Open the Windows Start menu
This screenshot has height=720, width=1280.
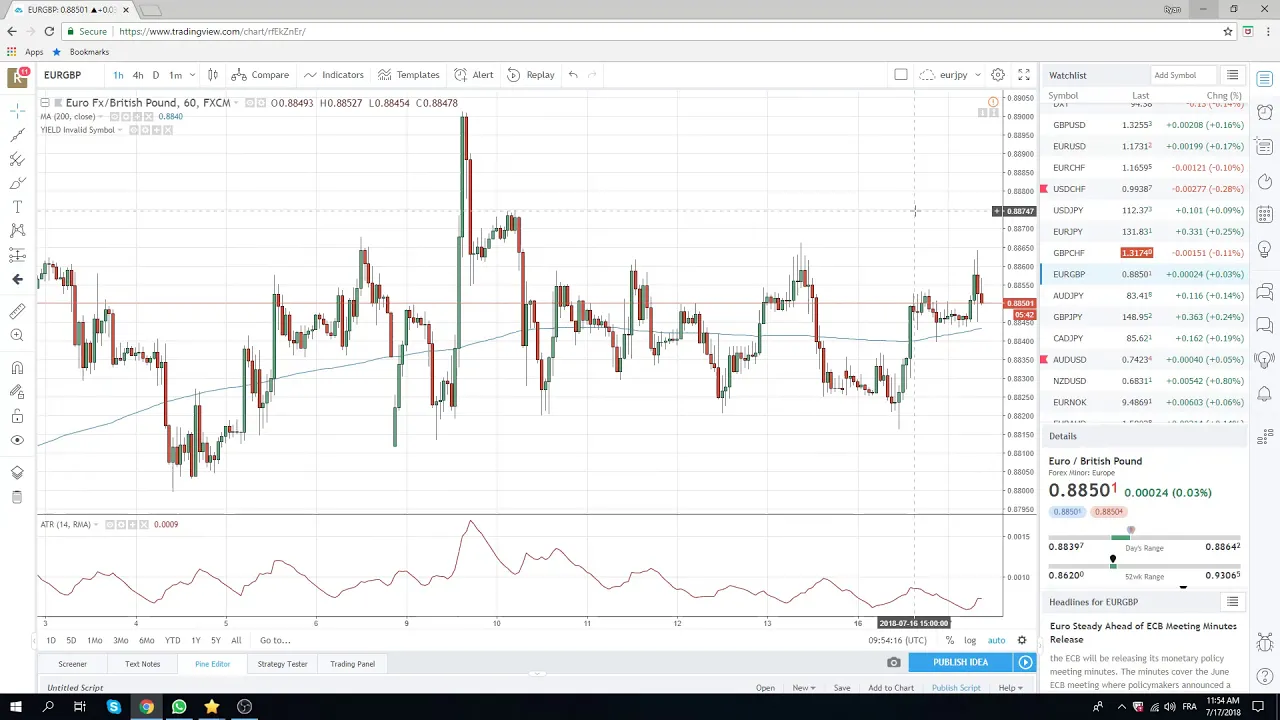[x=14, y=707]
